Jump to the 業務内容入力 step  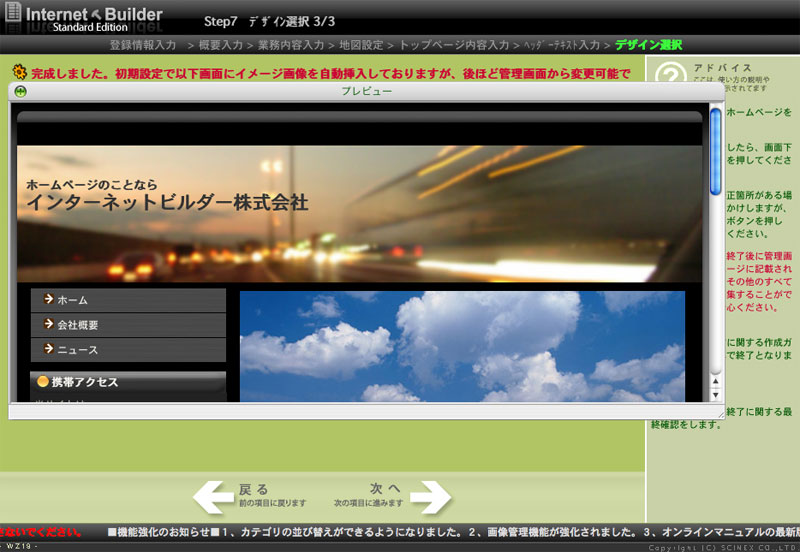click(x=291, y=45)
